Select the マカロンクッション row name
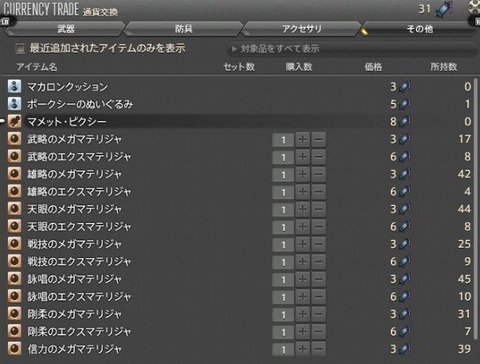The width and height of the screenshot is (480, 364). (67, 87)
